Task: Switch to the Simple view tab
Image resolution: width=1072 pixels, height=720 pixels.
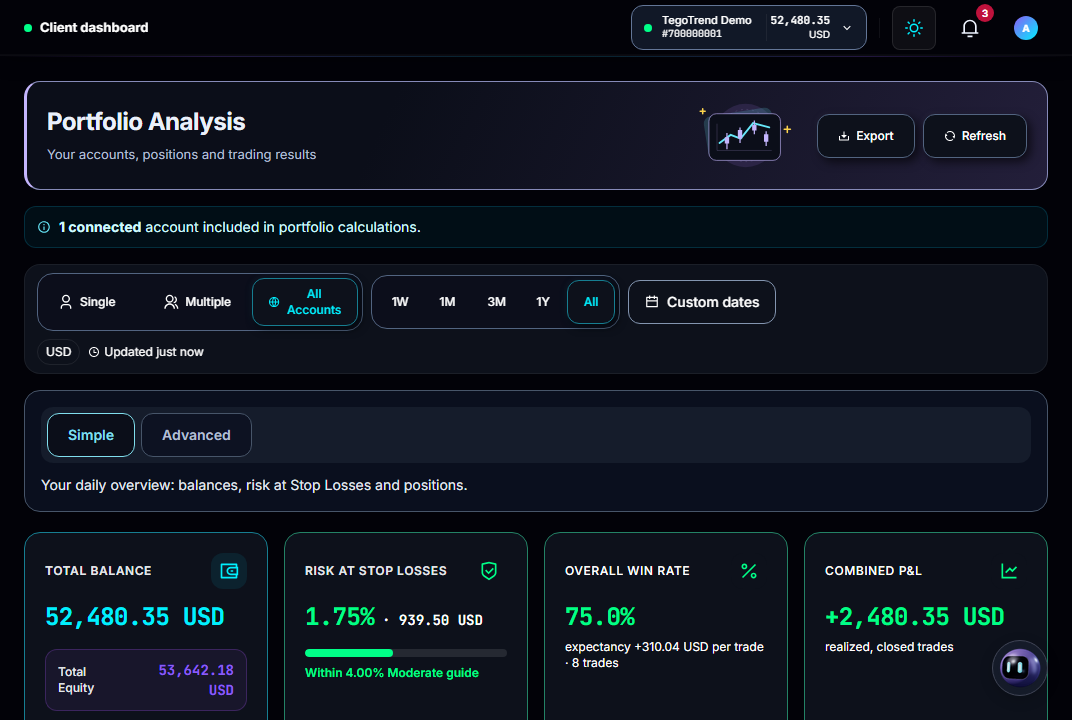Action: (91, 435)
